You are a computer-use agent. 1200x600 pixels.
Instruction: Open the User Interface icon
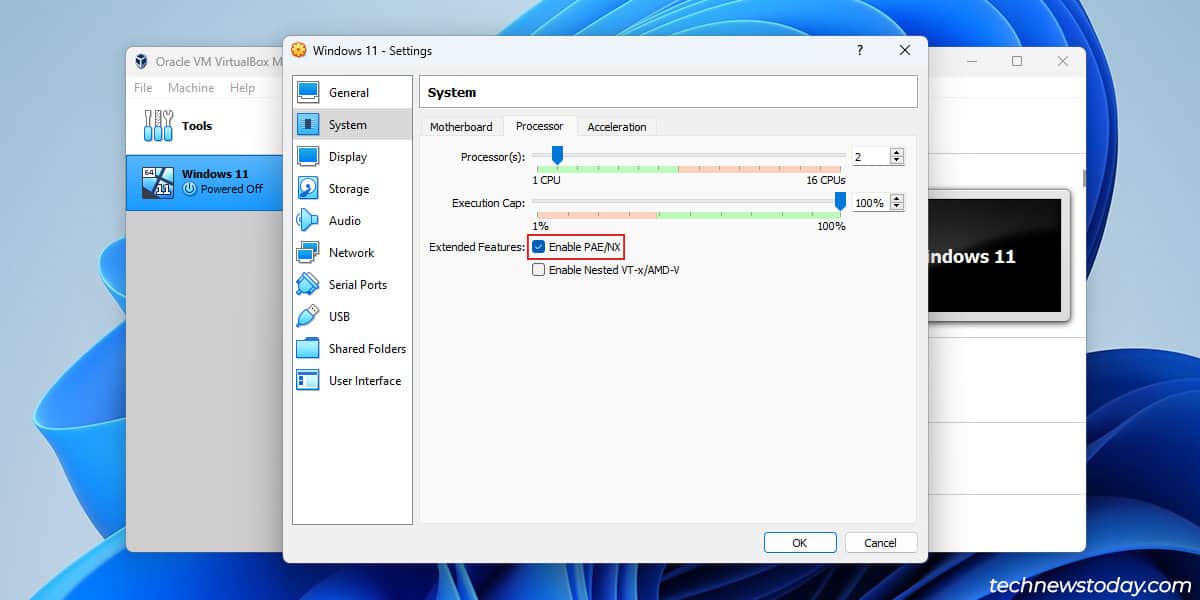(x=308, y=380)
